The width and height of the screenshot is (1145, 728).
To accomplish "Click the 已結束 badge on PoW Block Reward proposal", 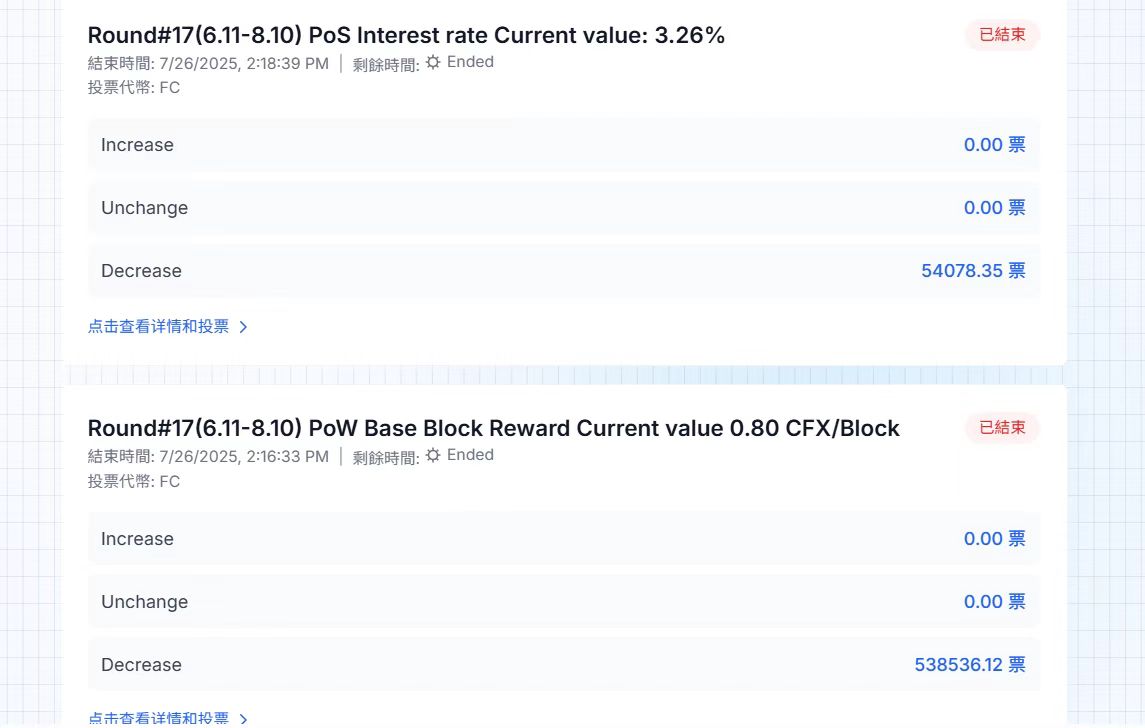I will [x=1003, y=427].
